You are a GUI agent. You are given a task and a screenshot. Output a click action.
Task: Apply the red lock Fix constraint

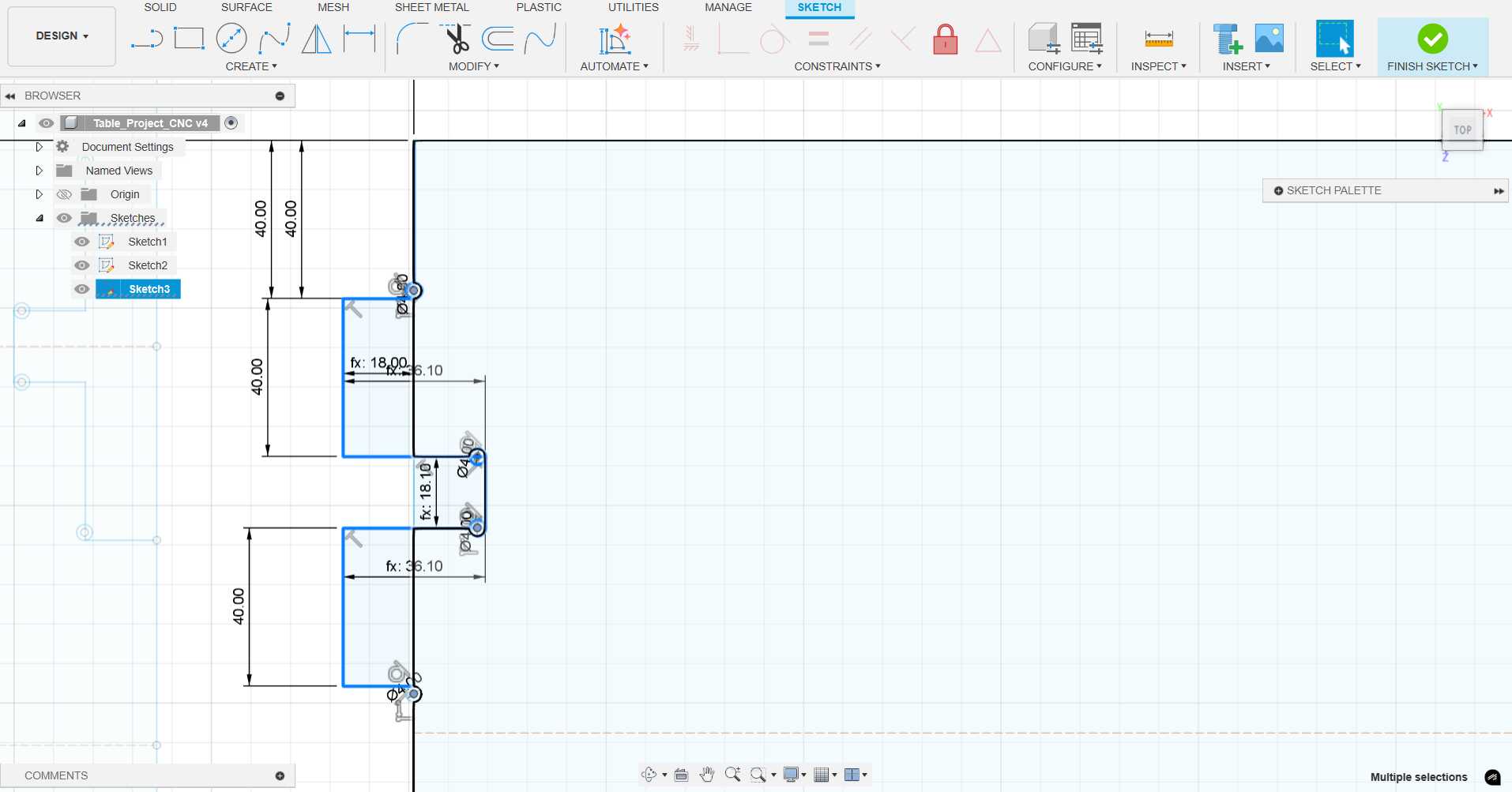point(945,39)
